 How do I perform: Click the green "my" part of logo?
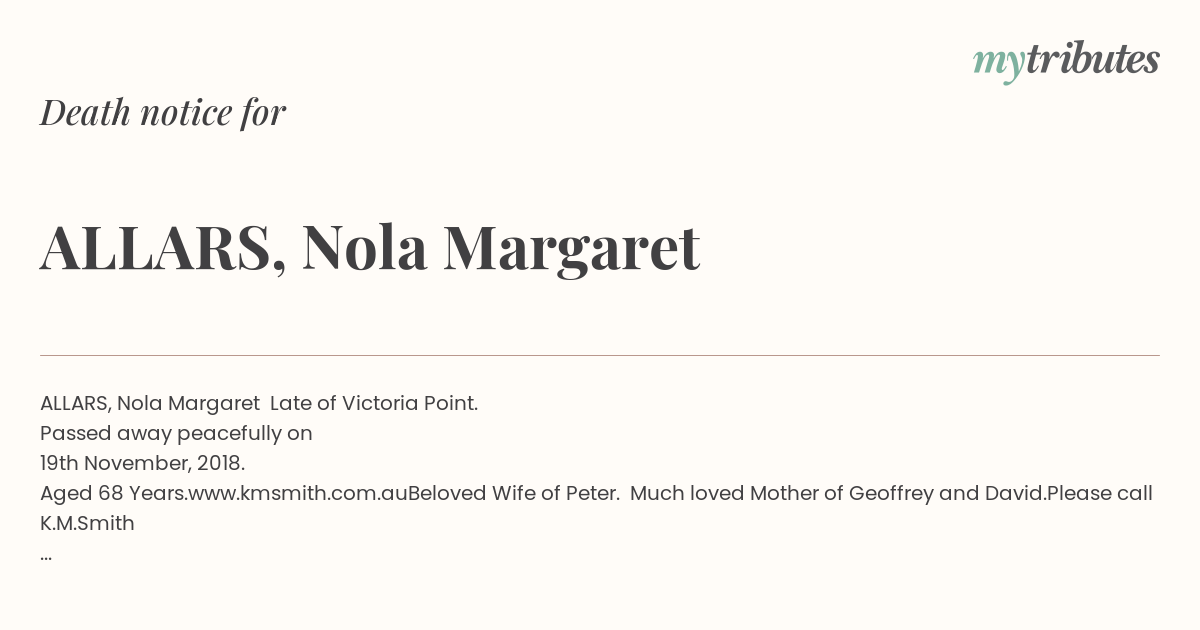point(999,64)
